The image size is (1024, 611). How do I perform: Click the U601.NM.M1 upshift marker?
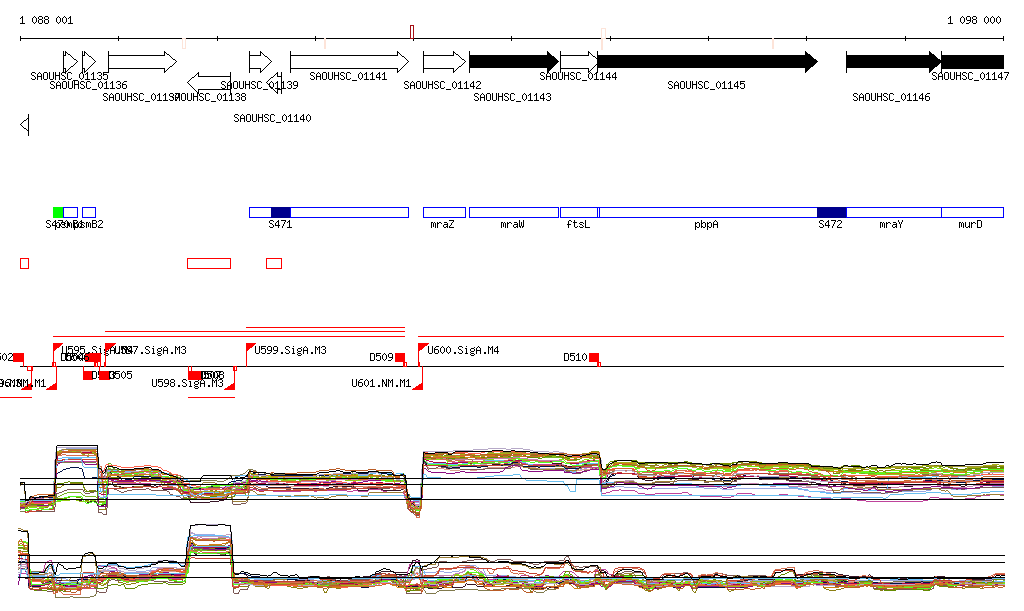[418, 382]
